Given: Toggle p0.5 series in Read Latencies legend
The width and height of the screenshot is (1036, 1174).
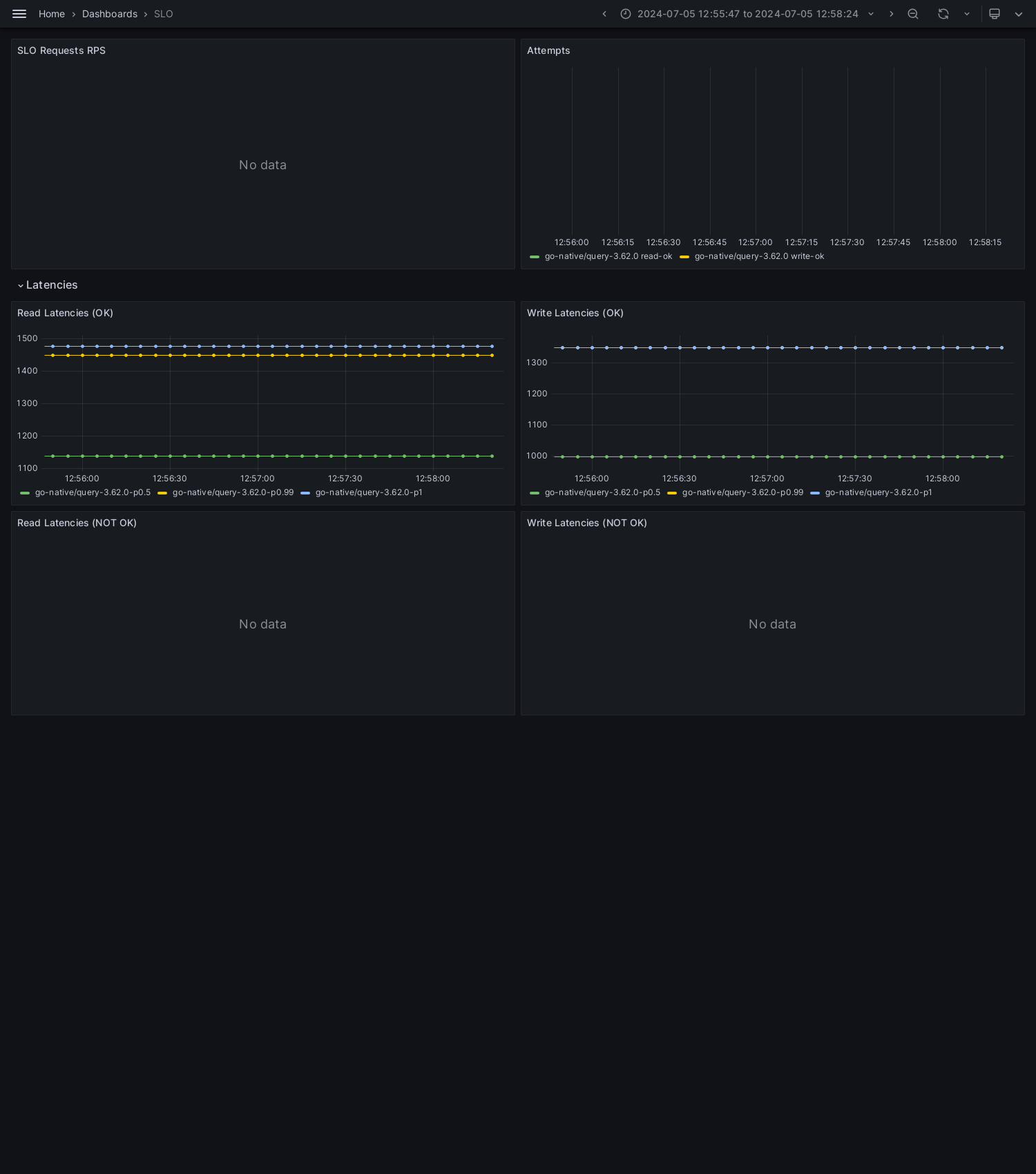Looking at the screenshot, I should [93, 492].
